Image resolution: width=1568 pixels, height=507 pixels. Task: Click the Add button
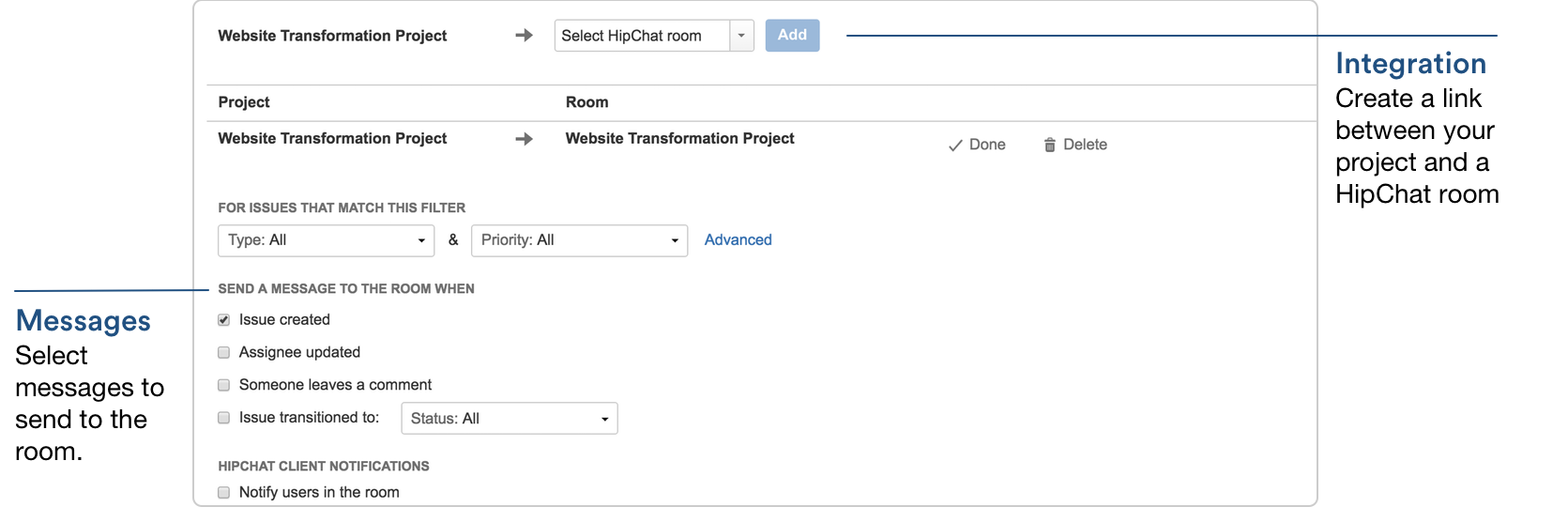coord(792,36)
